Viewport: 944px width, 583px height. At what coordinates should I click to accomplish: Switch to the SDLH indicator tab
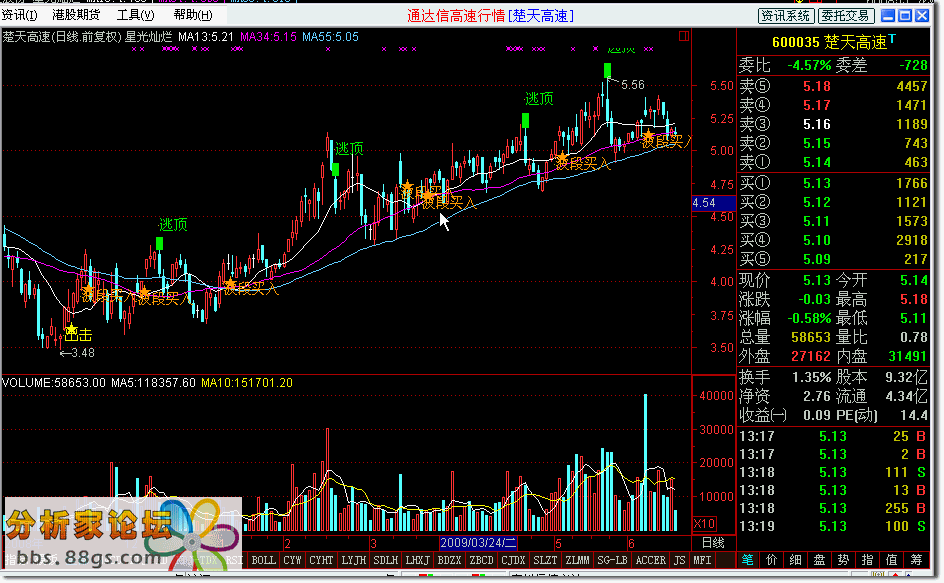pos(385,560)
